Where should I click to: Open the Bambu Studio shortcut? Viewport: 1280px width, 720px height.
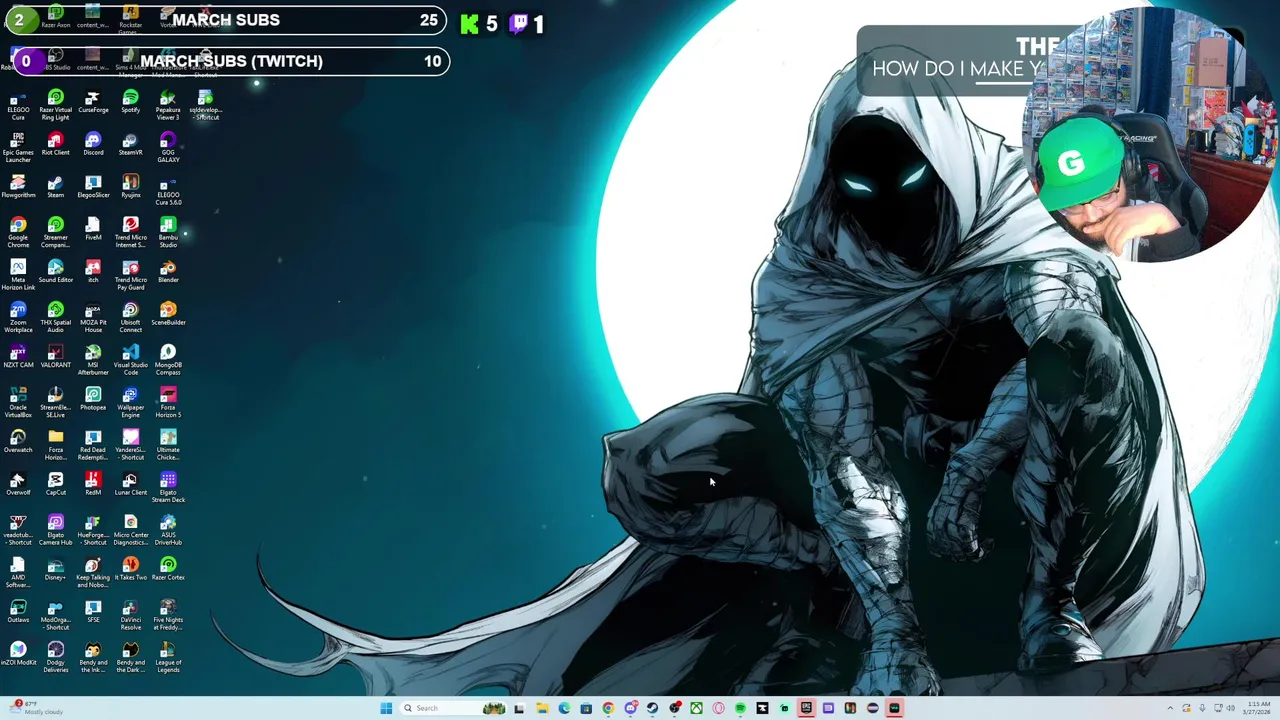168,232
